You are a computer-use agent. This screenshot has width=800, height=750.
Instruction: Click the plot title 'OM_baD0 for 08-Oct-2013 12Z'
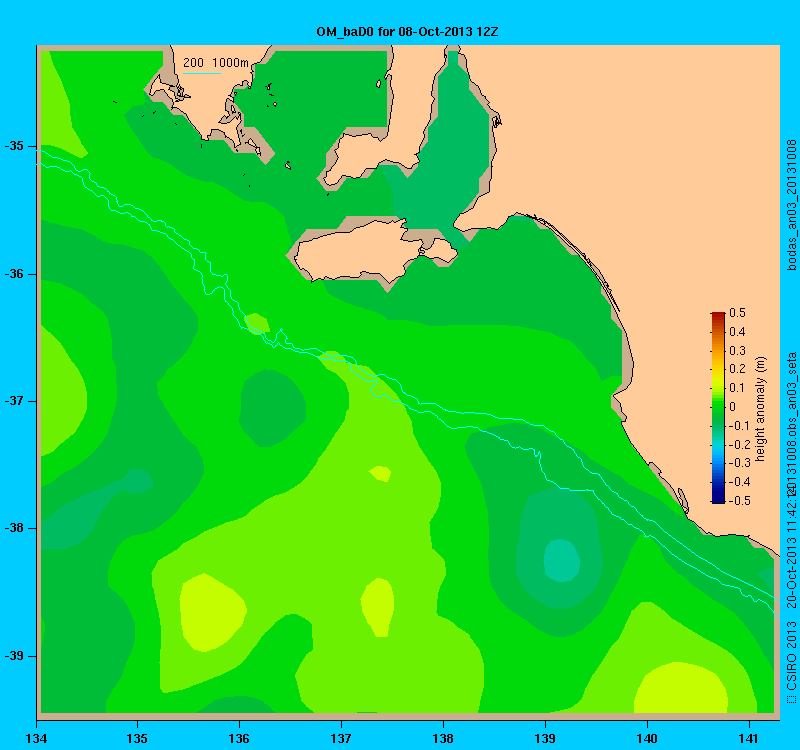coord(407,32)
